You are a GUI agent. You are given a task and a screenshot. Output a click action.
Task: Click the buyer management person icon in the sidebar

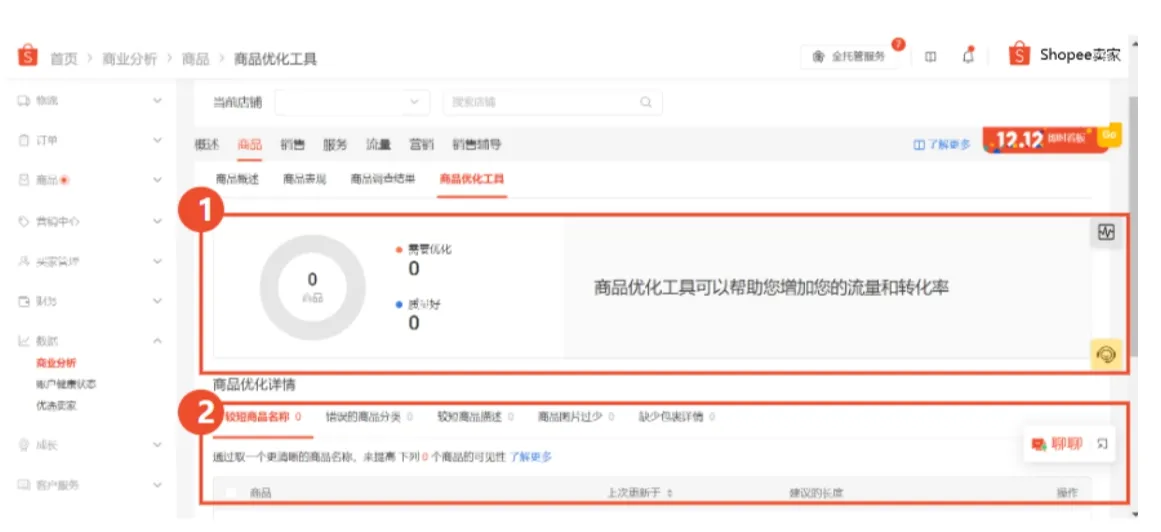[24, 261]
